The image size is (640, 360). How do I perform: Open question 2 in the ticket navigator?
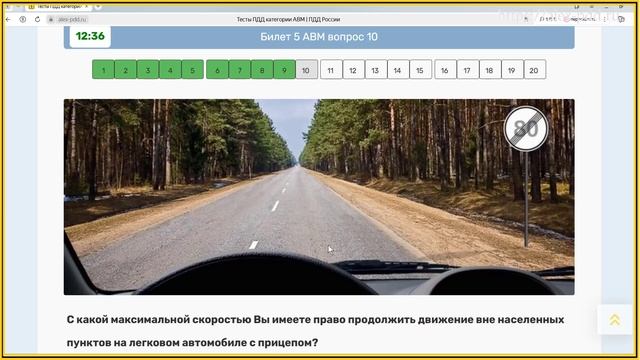pos(126,70)
